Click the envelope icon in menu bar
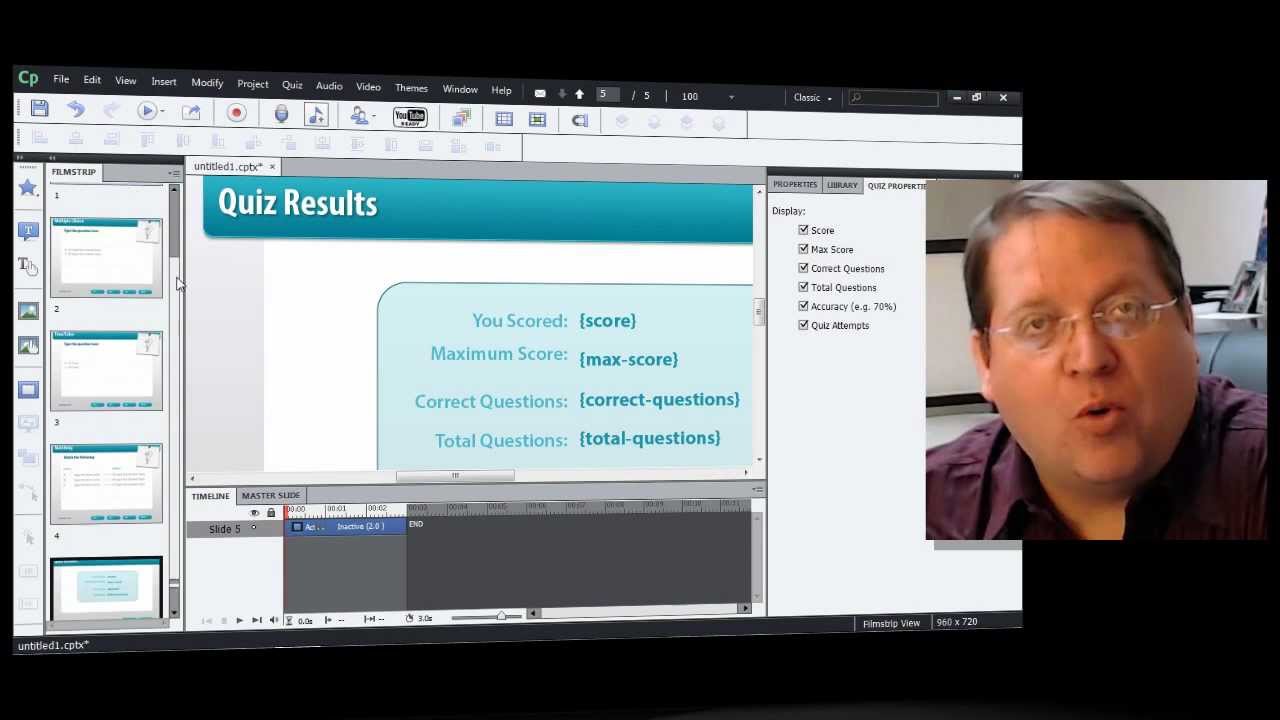The image size is (1280, 720). (x=540, y=94)
